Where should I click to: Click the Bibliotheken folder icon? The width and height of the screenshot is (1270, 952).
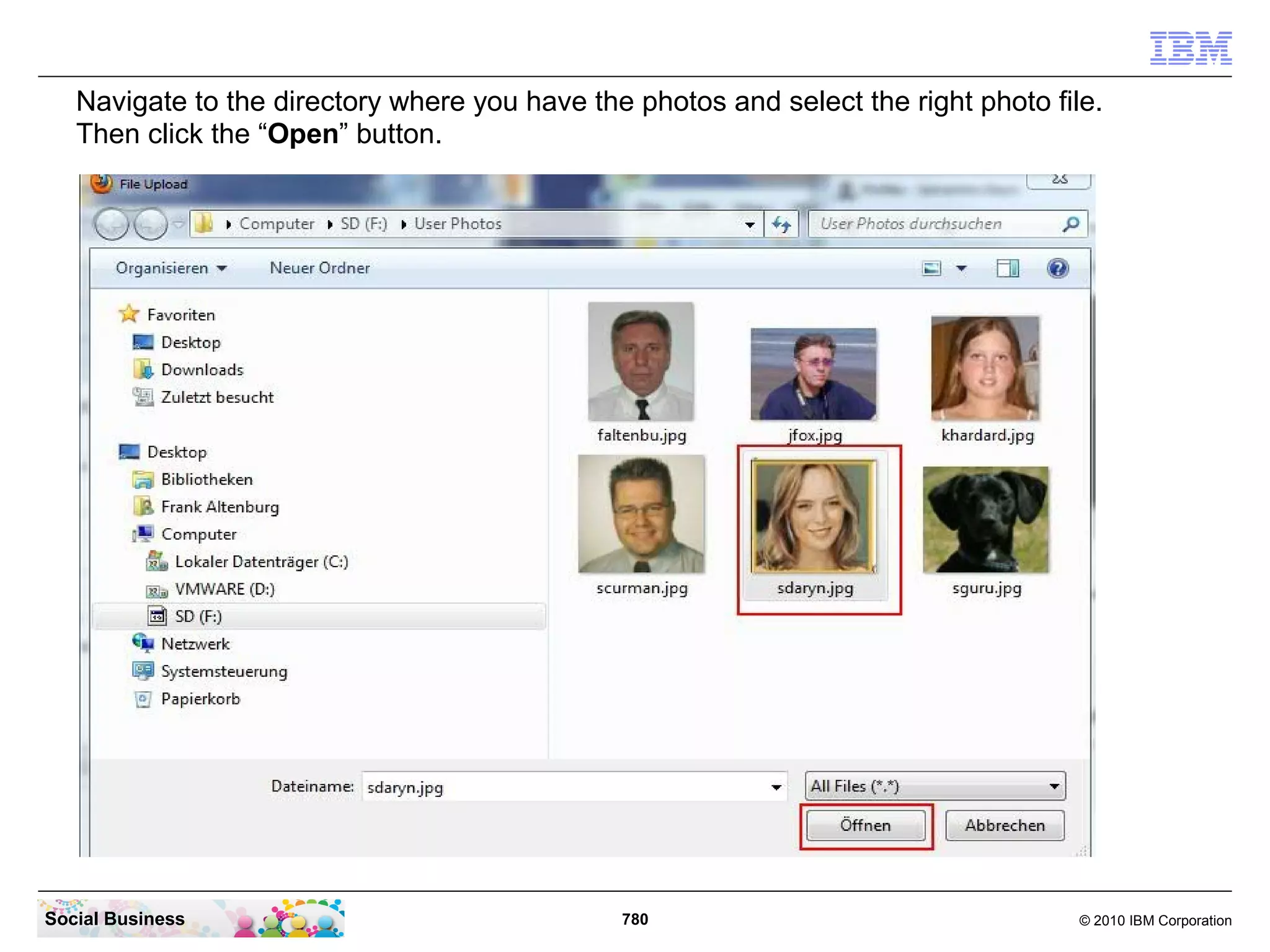click(x=143, y=480)
